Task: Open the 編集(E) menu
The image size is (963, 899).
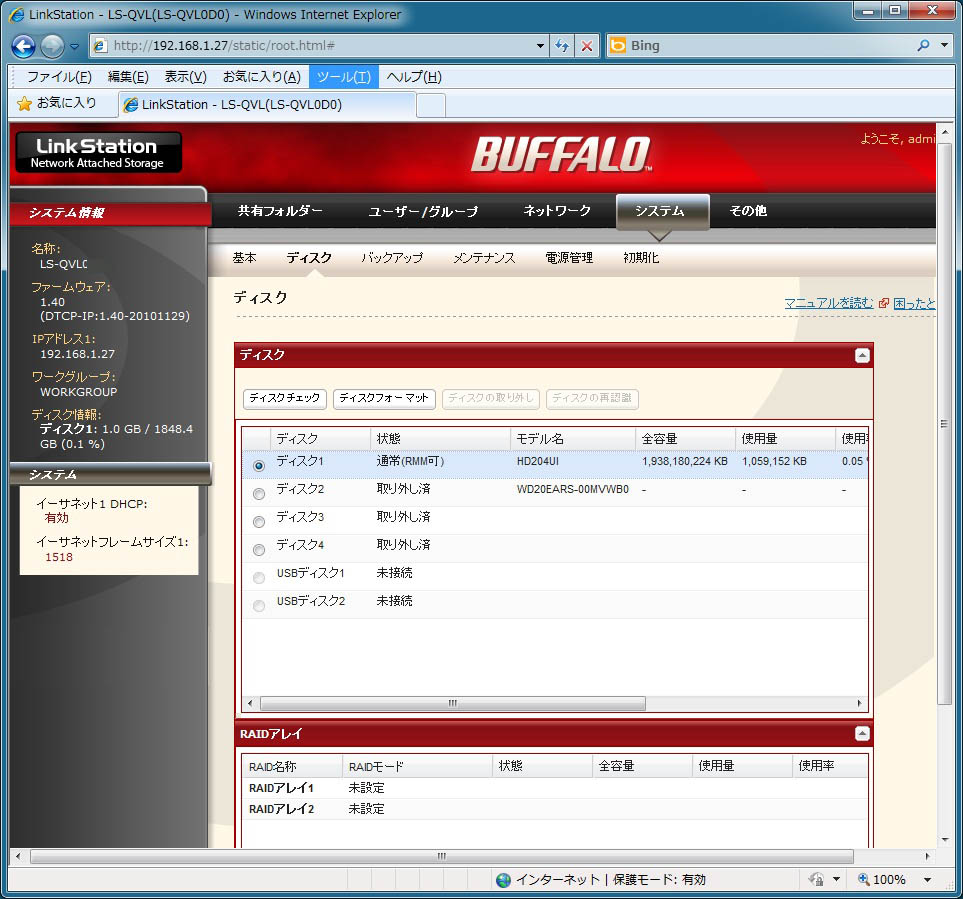Action: [x=128, y=77]
